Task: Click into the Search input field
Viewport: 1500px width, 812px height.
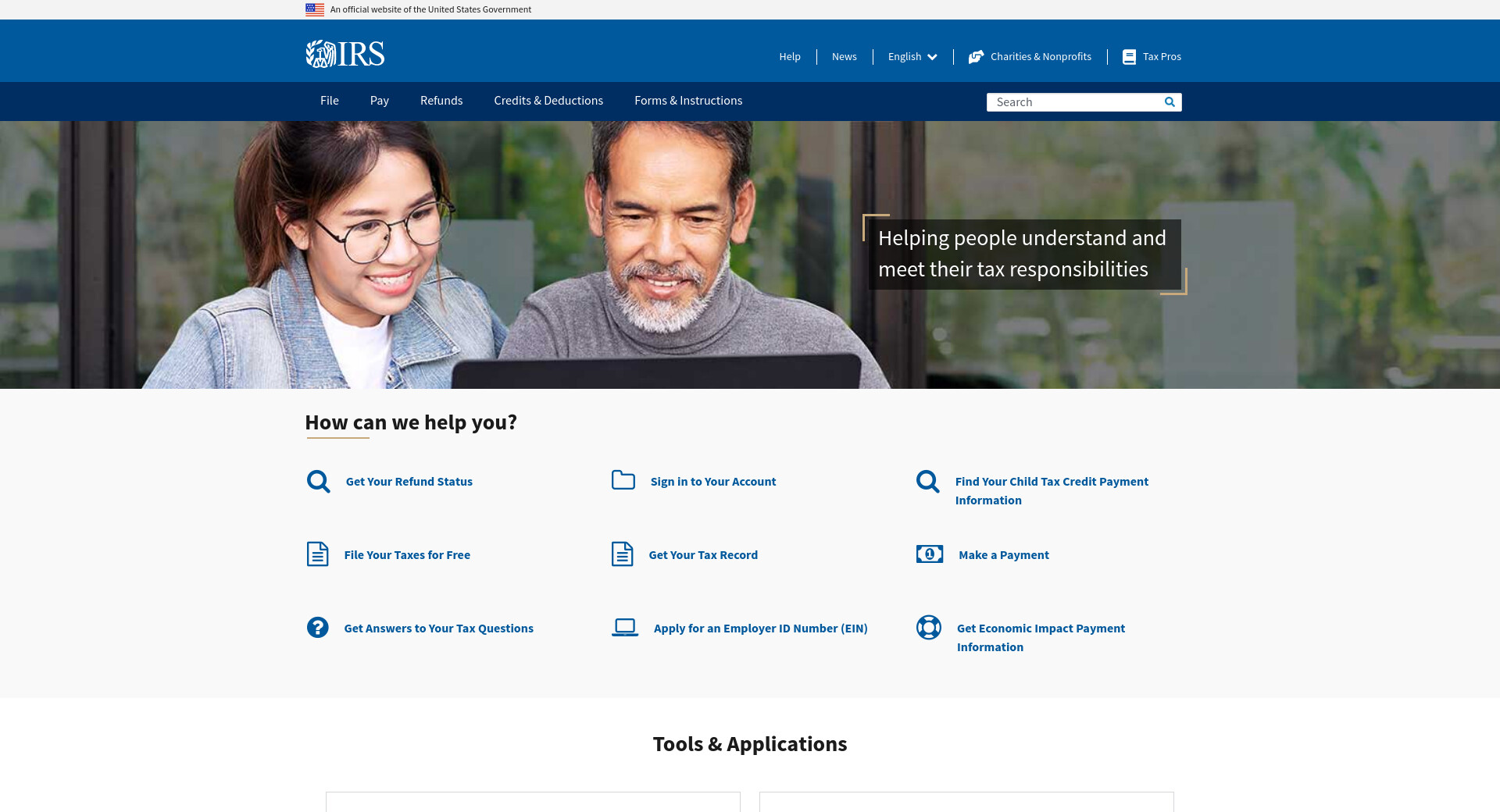Action: coord(1074,102)
